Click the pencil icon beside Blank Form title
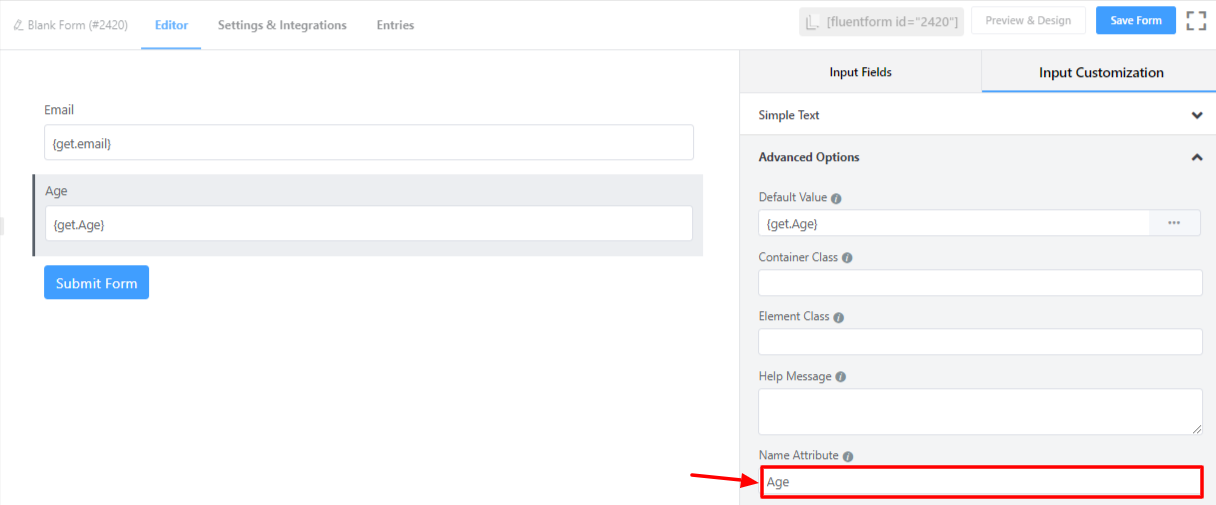The height and width of the screenshot is (505, 1216). tap(19, 25)
